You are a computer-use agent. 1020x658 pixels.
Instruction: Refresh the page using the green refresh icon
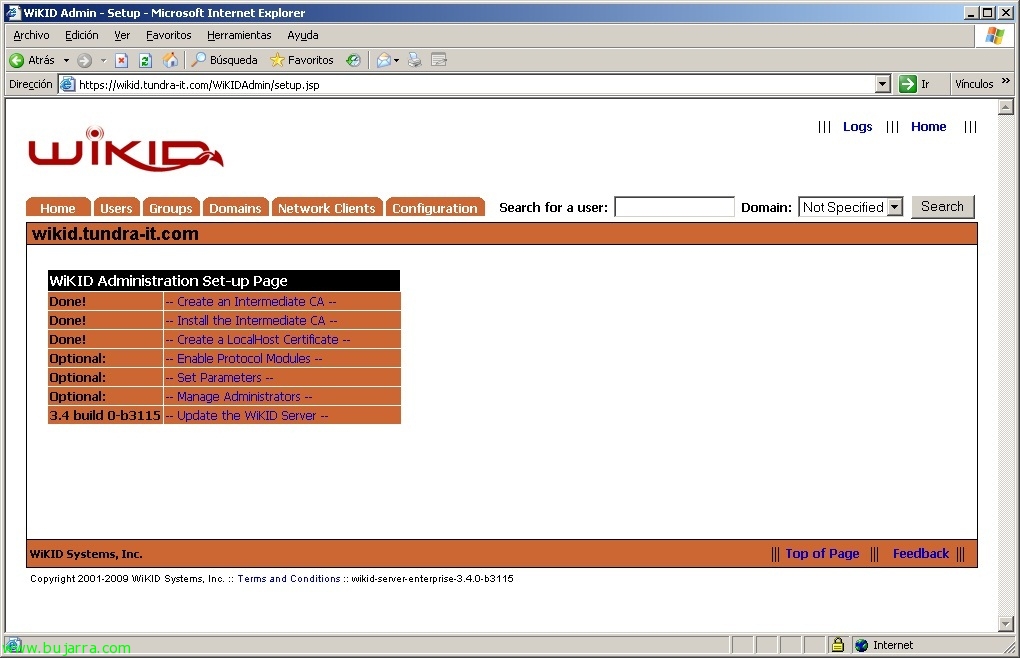coord(145,60)
